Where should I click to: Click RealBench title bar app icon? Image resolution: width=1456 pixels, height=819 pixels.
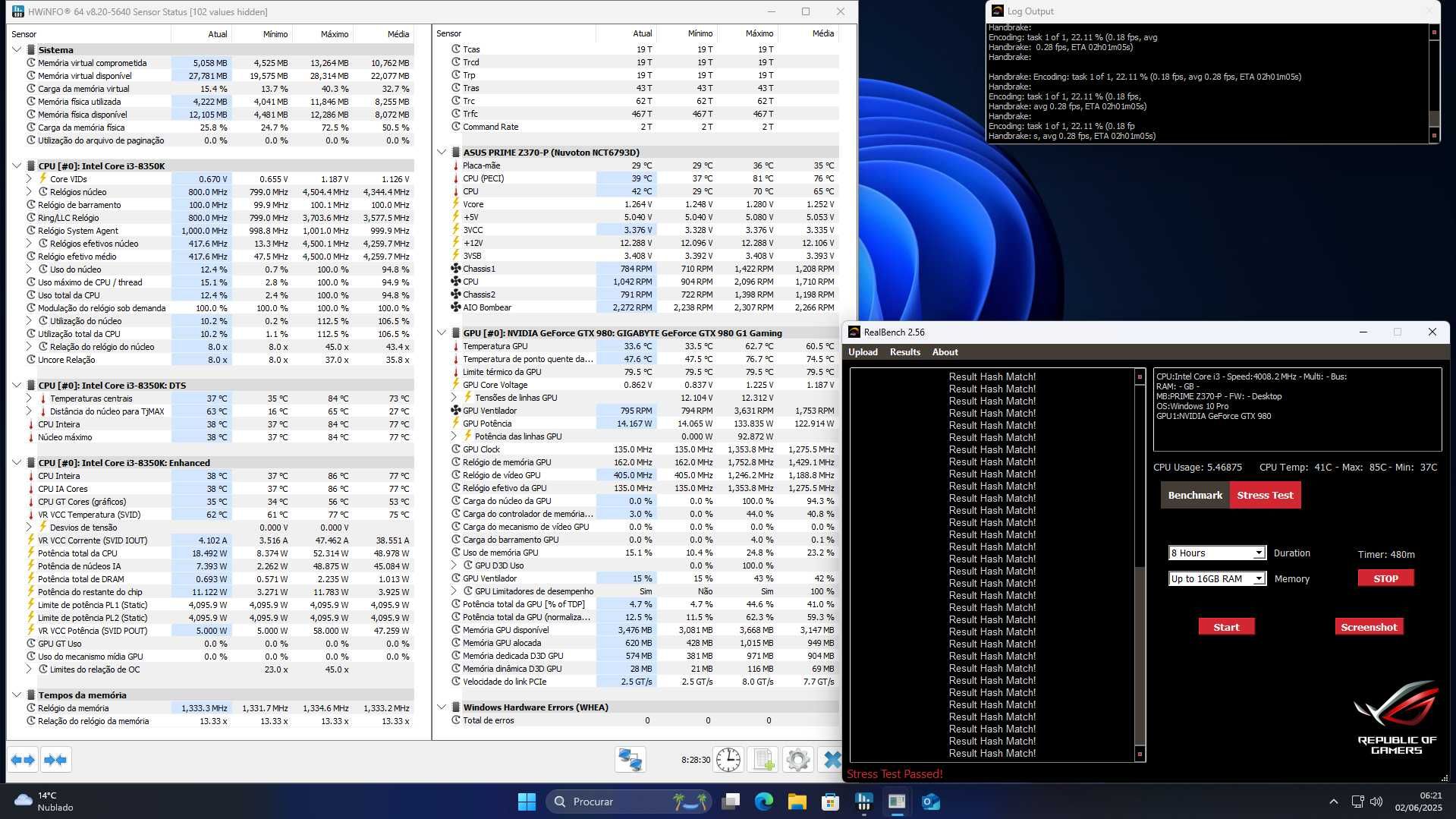[854, 332]
